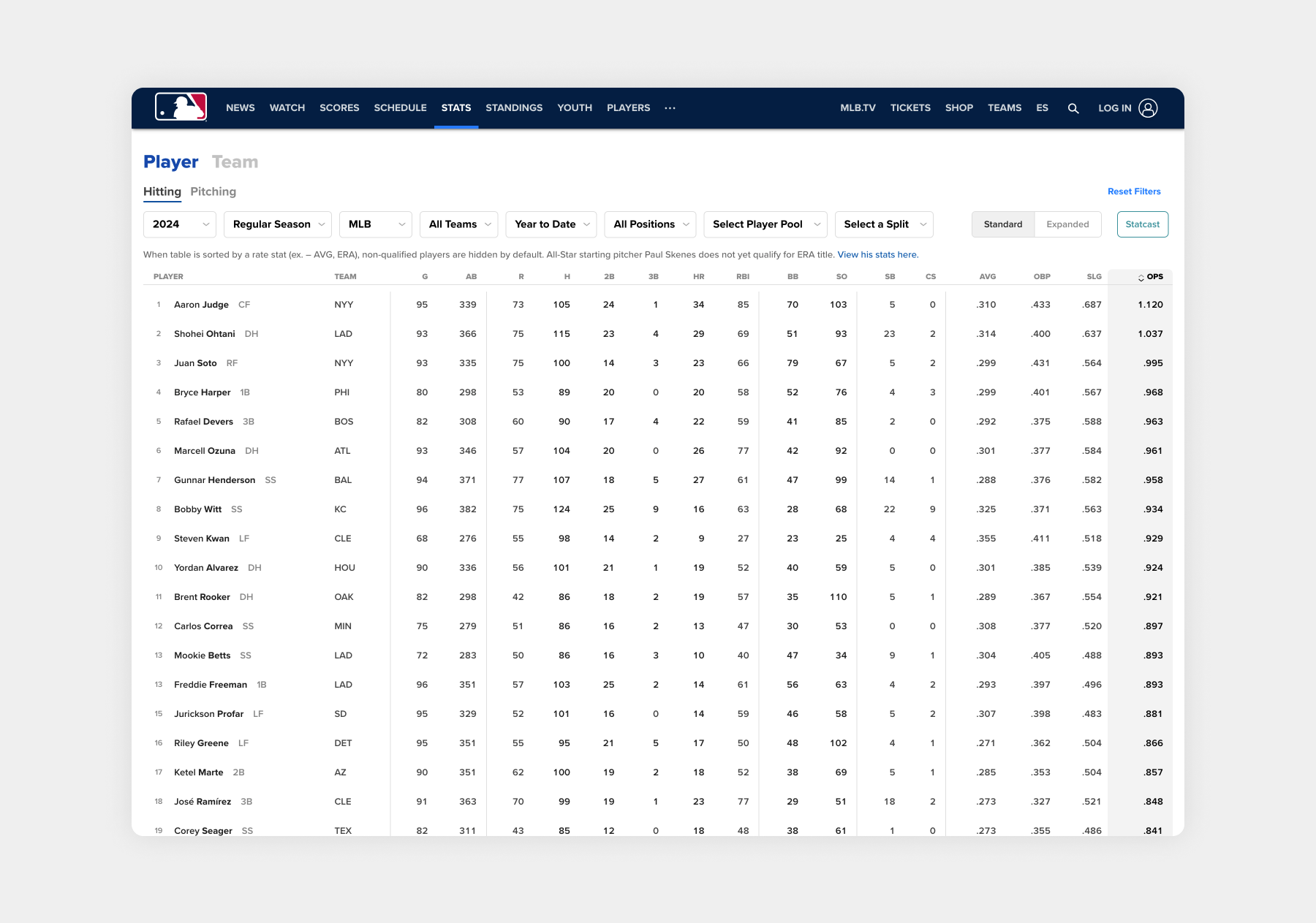
Task: Open the MLB league dropdown
Action: pyautogui.click(x=376, y=224)
